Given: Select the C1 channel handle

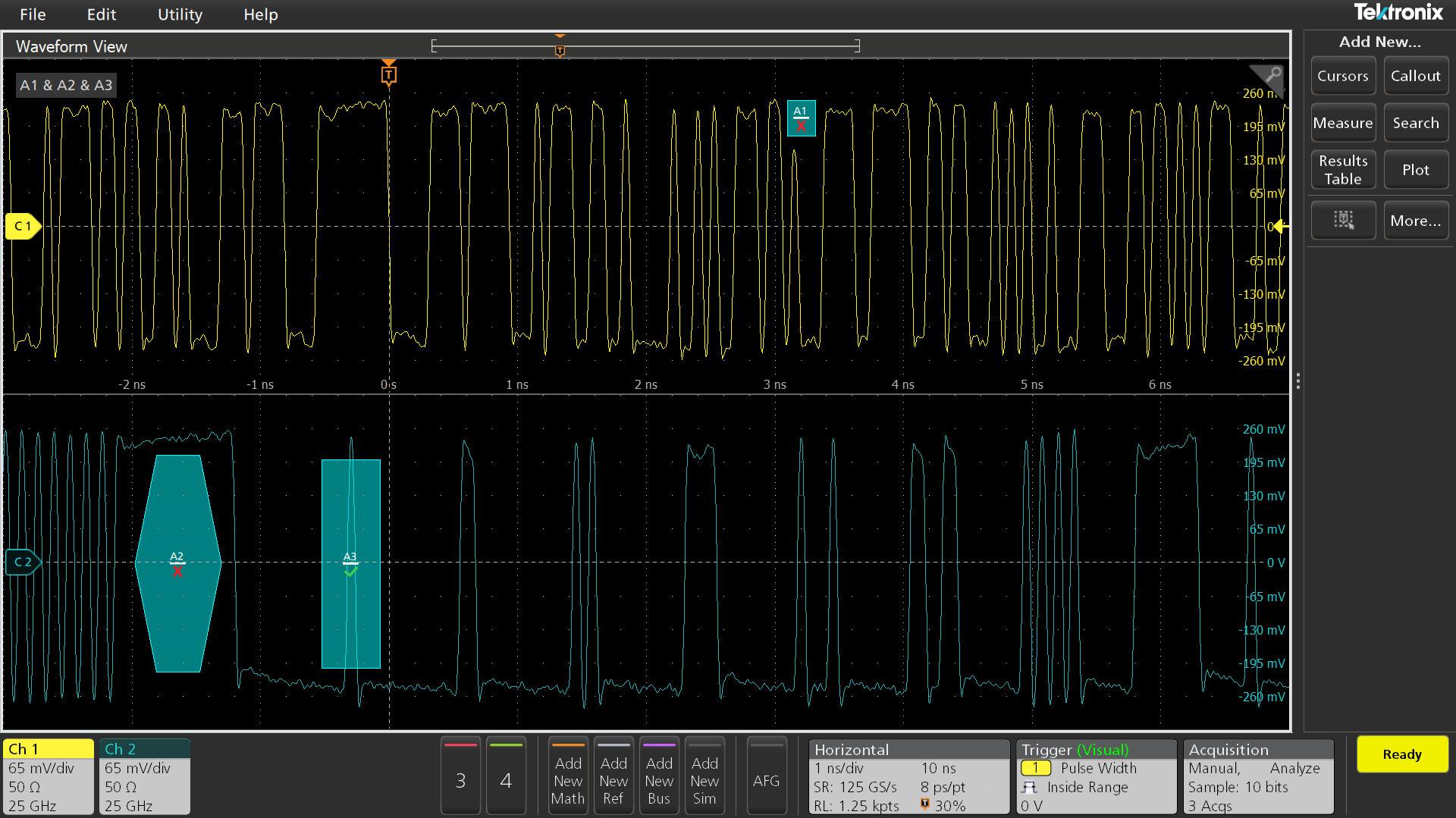Looking at the screenshot, I should point(23,226).
